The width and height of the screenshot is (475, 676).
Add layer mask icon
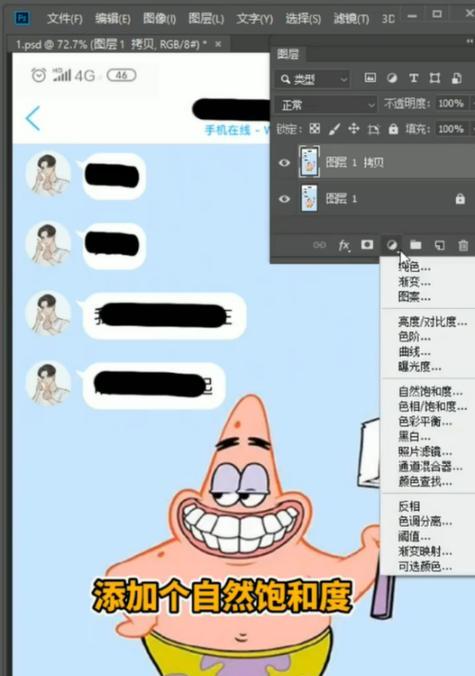pyautogui.click(x=367, y=244)
